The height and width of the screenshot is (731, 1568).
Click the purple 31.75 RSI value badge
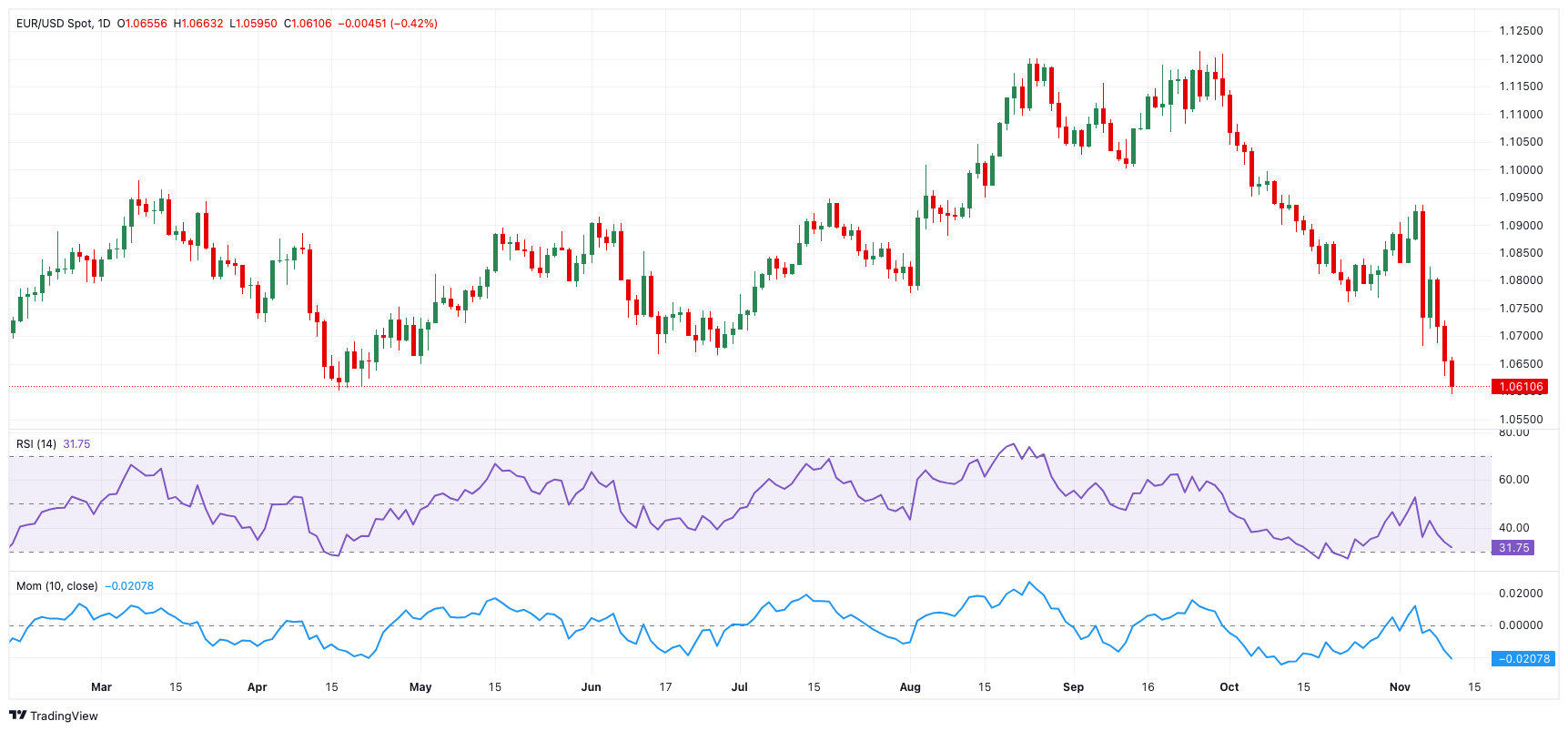[1513, 548]
